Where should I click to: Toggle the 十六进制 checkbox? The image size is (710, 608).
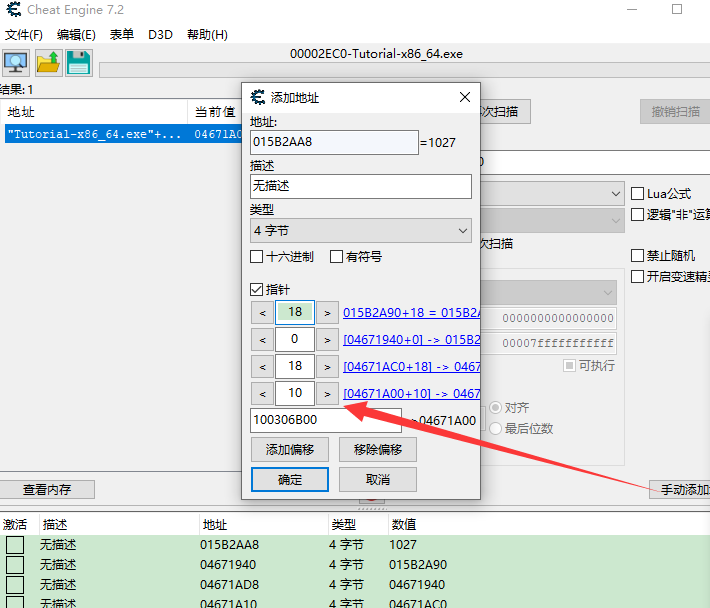click(257, 257)
